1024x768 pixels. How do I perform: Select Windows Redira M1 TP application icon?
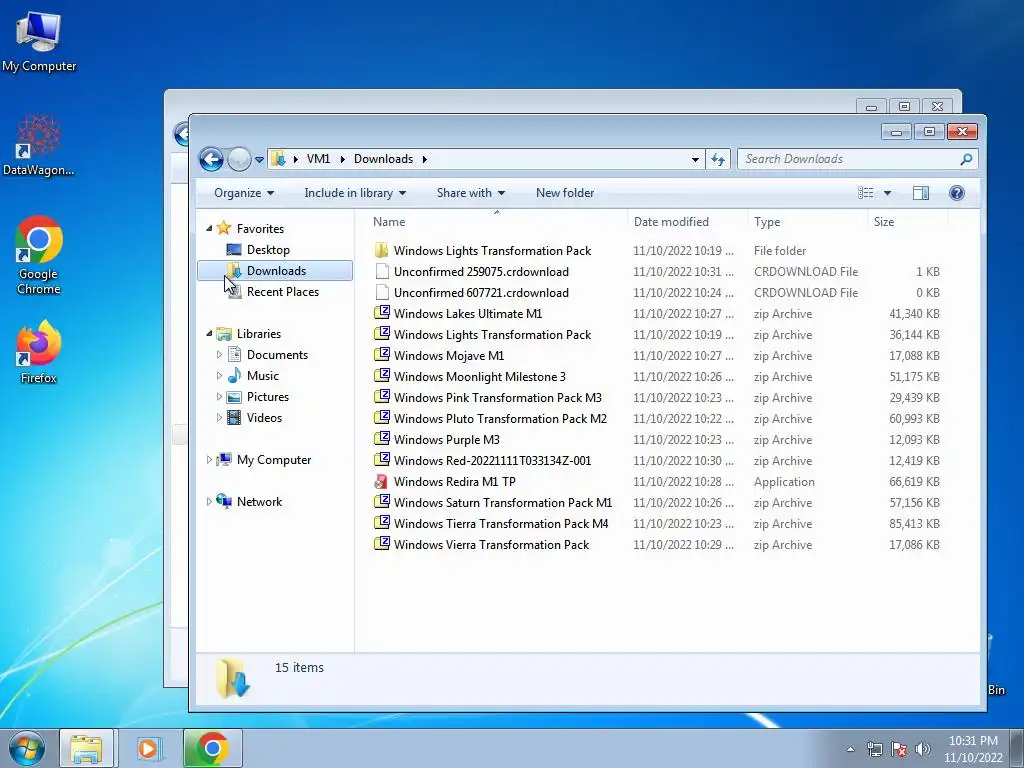tap(381, 482)
